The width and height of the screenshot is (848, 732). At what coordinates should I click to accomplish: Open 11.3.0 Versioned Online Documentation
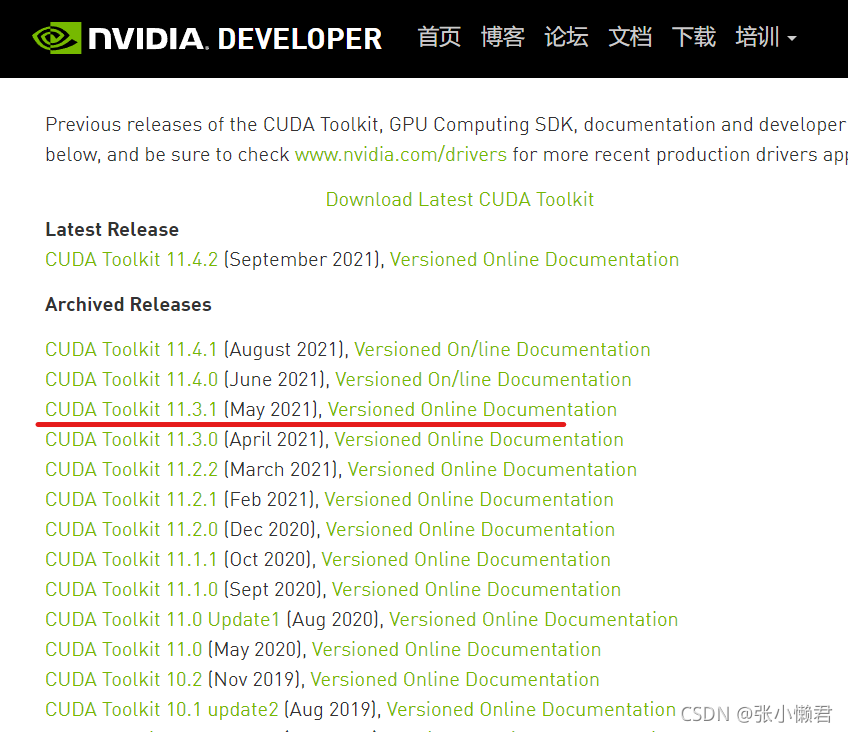pos(479,440)
